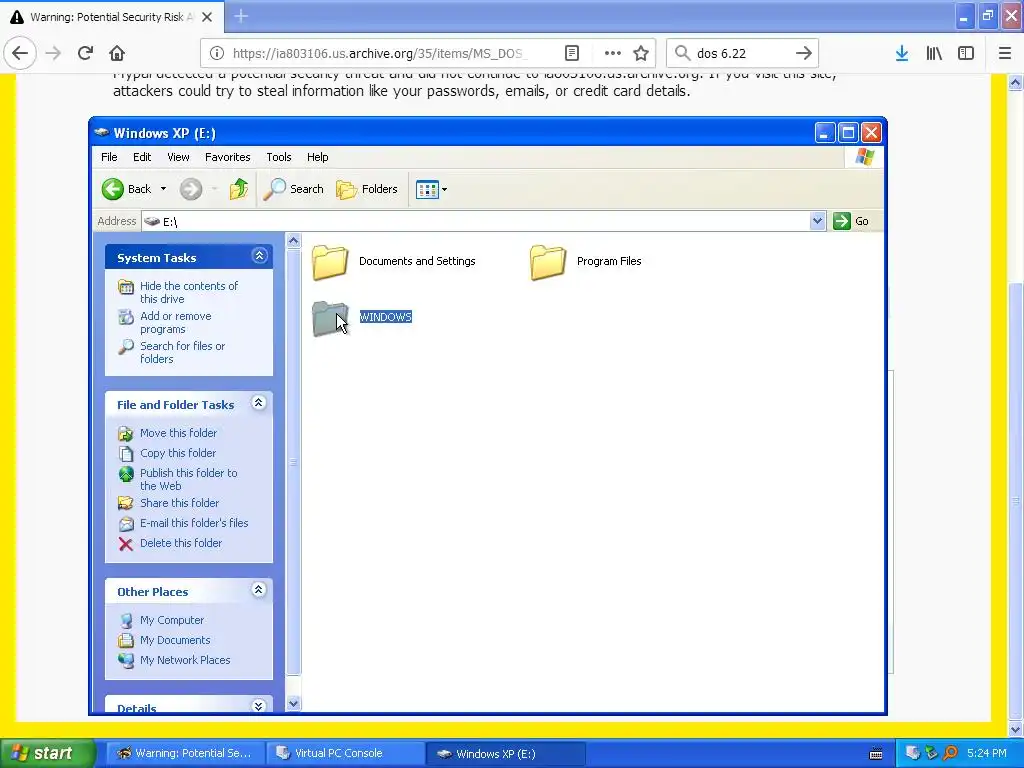Click Windows XP (E:) taskbar button

tap(505, 754)
